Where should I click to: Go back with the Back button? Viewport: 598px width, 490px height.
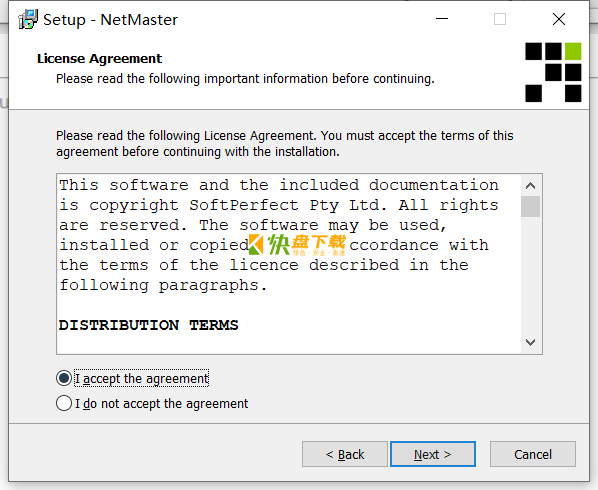click(x=345, y=454)
